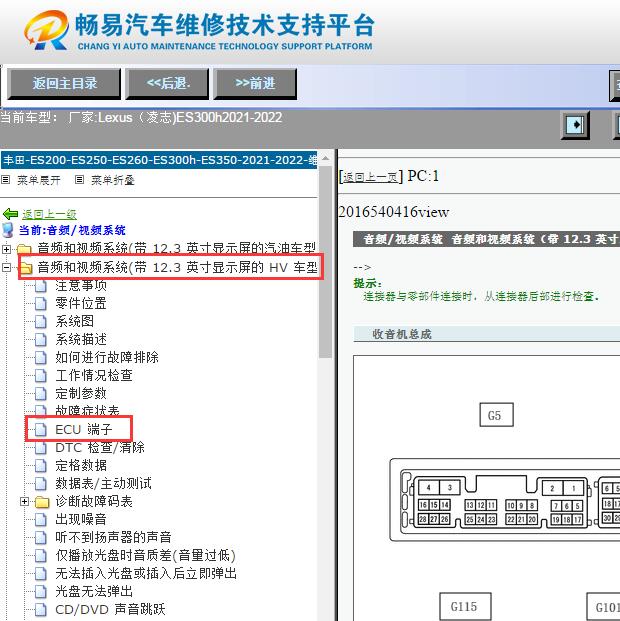Click document icon beside ECU 端子
Viewport: 620px width, 621px height.
pos(40,429)
